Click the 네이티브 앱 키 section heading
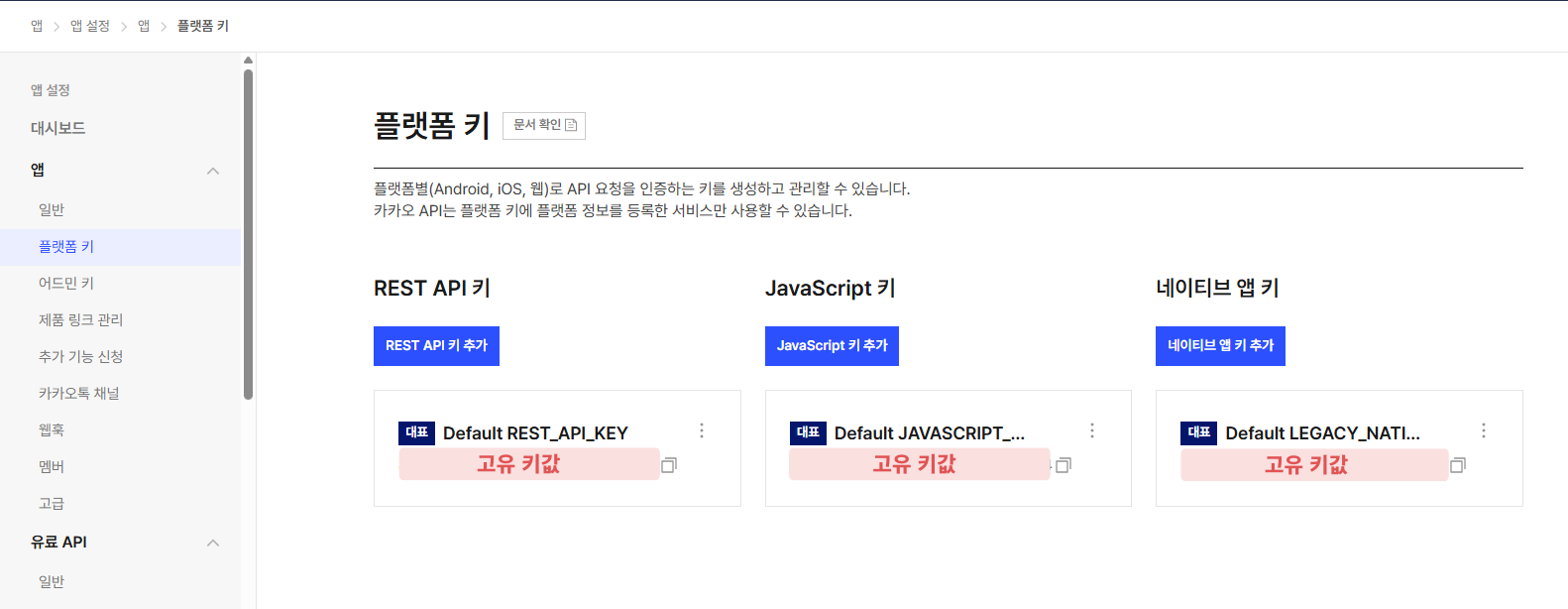The width and height of the screenshot is (1568, 609). [x=1218, y=289]
